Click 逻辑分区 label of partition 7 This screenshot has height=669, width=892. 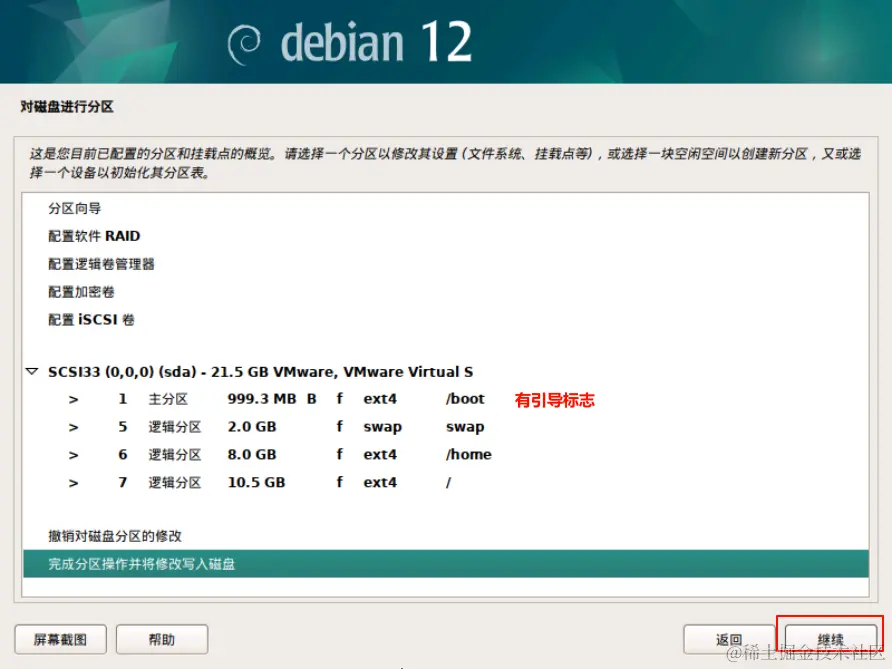pyautogui.click(x=175, y=482)
